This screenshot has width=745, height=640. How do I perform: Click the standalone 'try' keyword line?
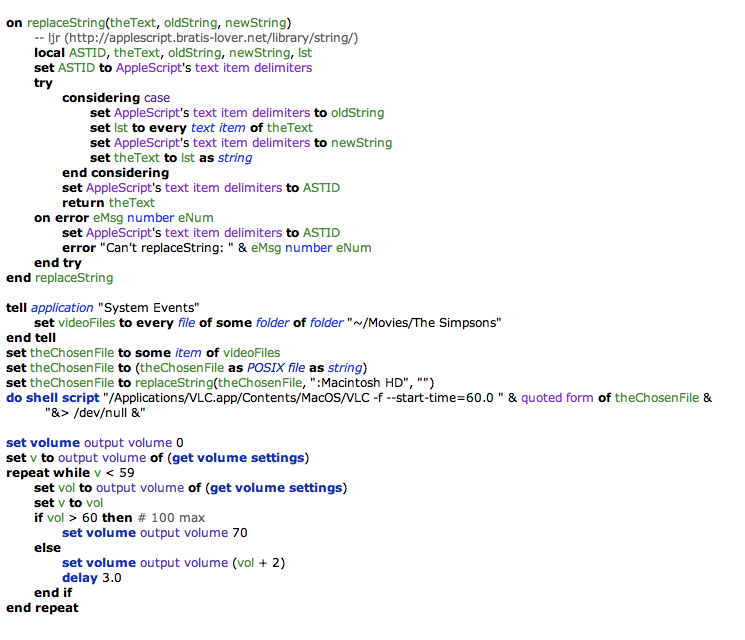[x=43, y=83]
